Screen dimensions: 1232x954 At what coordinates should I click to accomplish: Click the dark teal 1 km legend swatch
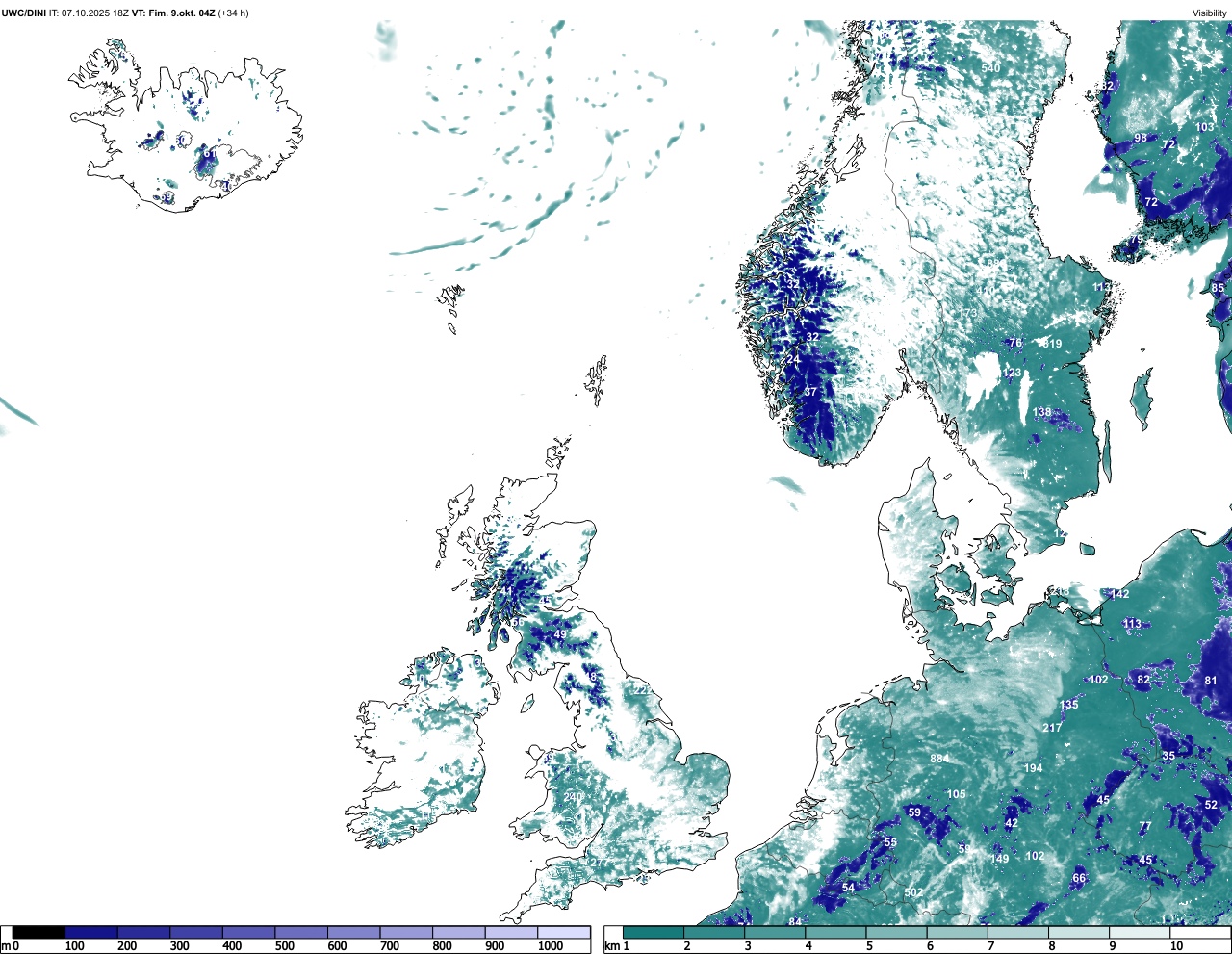click(x=654, y=932)
